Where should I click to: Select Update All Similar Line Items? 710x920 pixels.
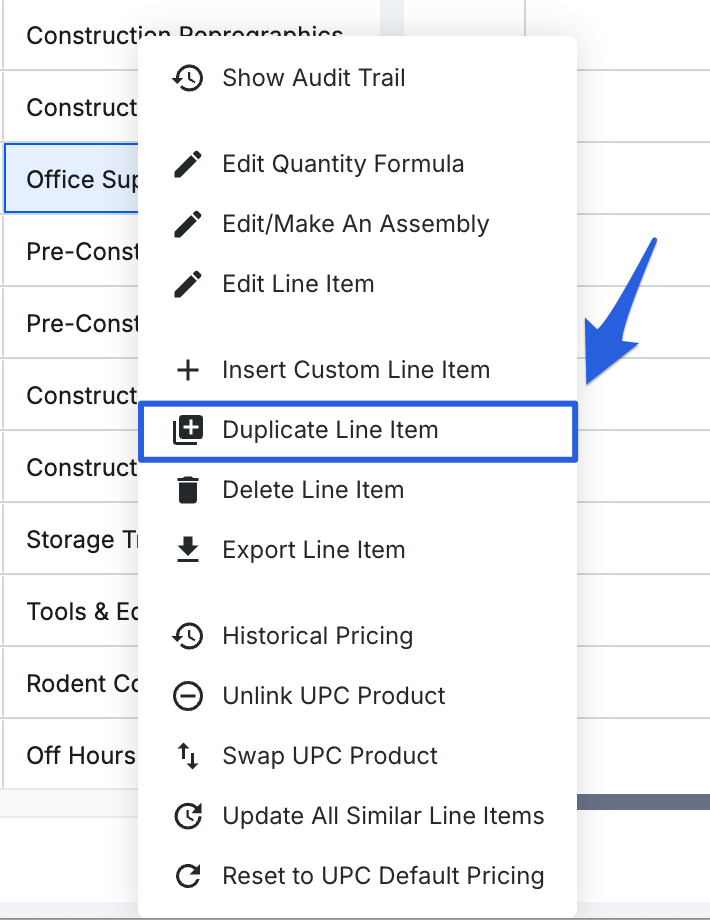pos(383,816)
